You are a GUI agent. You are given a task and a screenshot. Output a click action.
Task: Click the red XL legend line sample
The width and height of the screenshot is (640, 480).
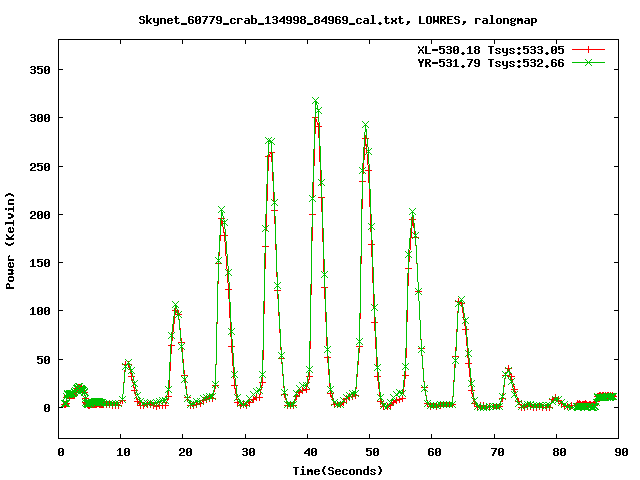pos(588,50)
